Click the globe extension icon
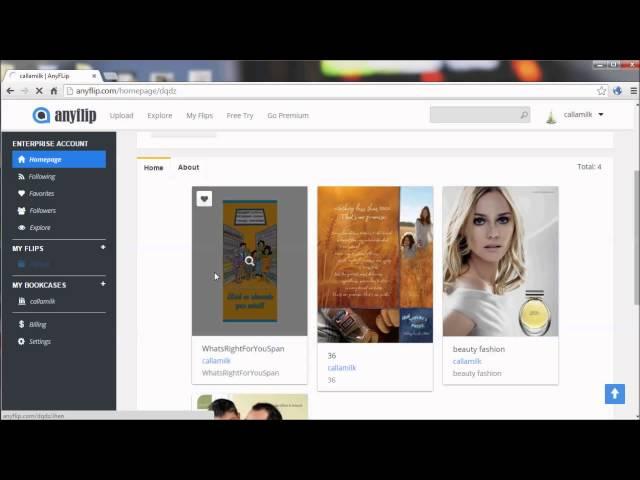 [x=617, y=91]
